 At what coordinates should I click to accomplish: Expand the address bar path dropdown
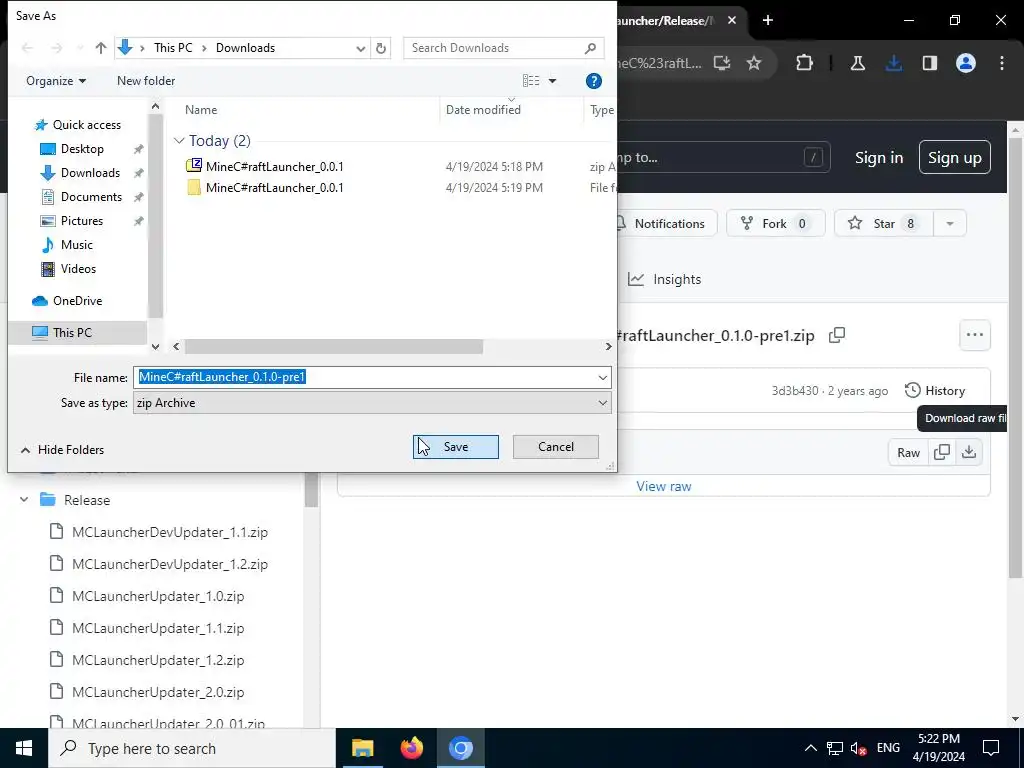click(360, 48)
